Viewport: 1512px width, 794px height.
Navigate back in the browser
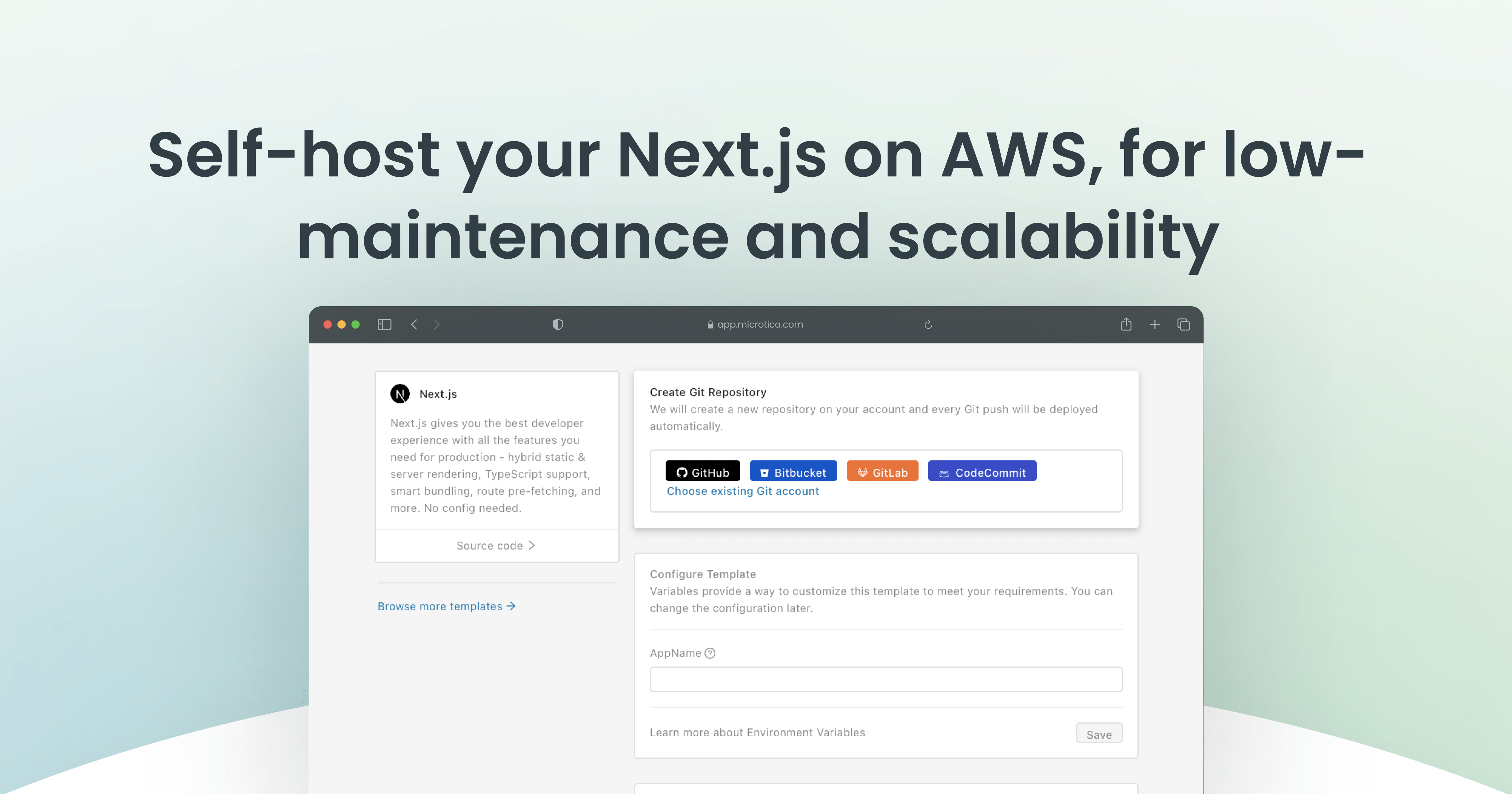pyautogui.click(x=415, y=324)
